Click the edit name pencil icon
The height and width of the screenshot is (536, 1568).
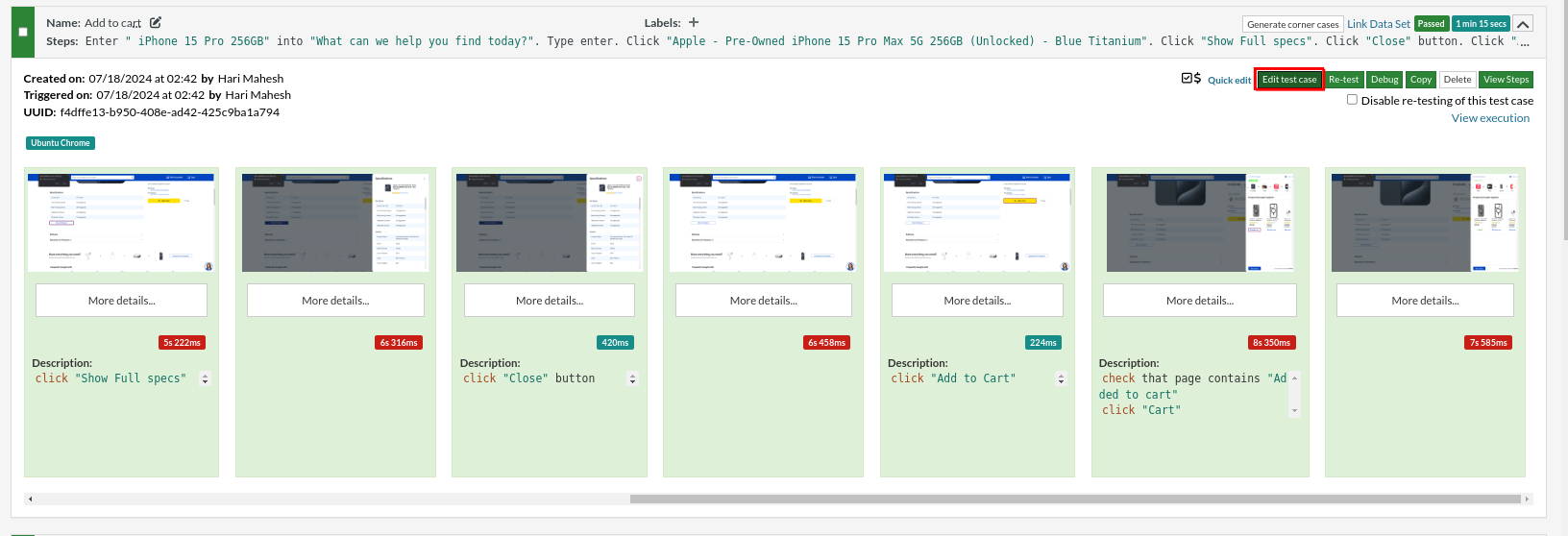point(156,22)
